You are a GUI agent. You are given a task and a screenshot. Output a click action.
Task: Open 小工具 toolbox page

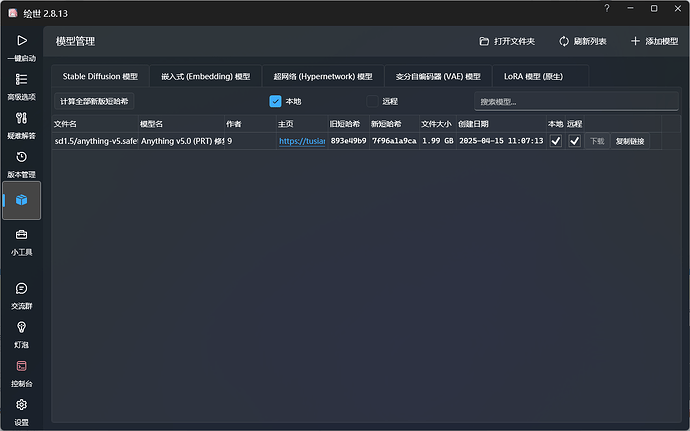click(22, 242)
